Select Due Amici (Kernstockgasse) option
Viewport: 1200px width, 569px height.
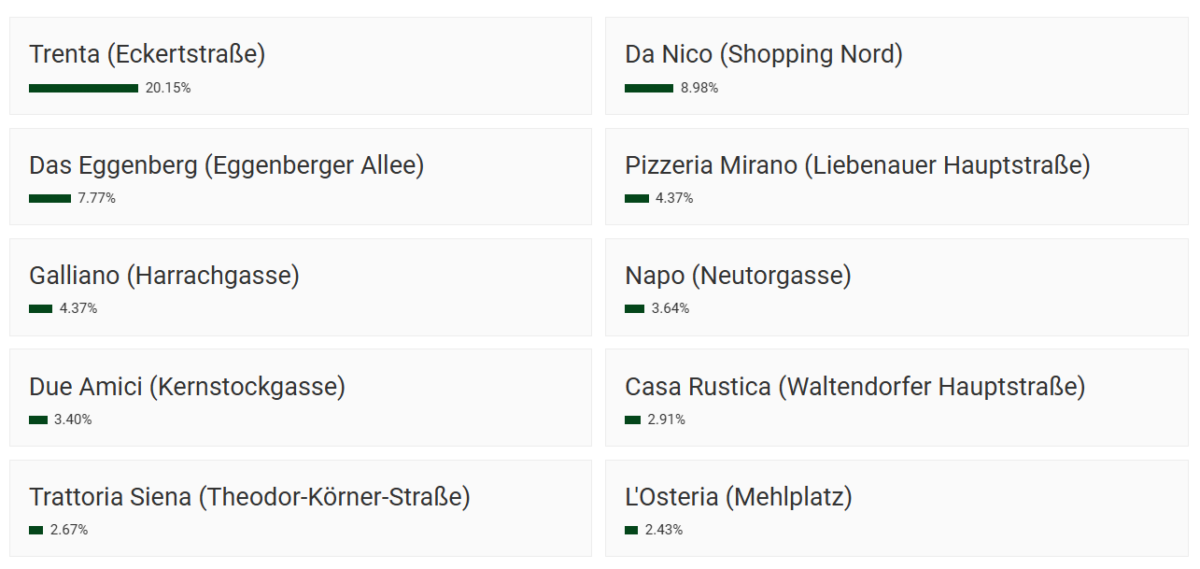(300, 398)
